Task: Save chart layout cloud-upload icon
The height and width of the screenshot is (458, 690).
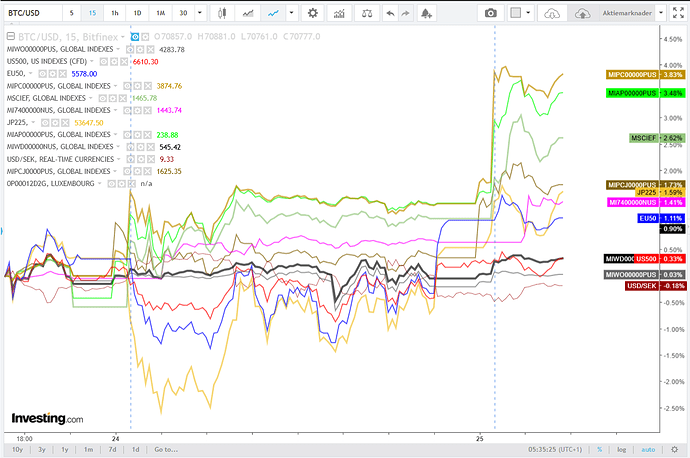Action: pos(582,13)
